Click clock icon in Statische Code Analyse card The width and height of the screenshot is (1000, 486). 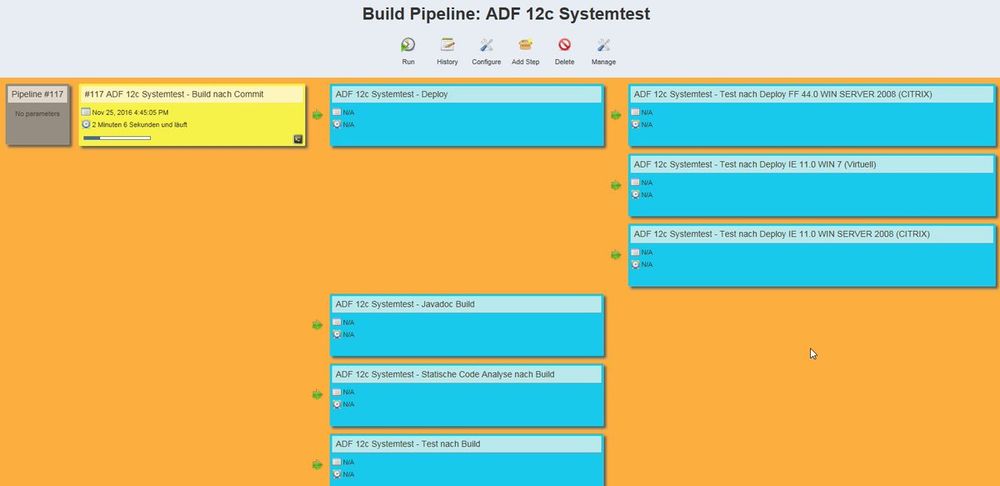coord(337,404)
